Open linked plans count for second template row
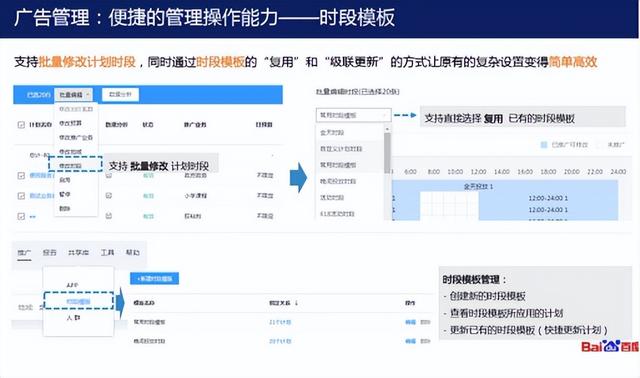This screenshot has width=640, height=378. tap(280, 341)
